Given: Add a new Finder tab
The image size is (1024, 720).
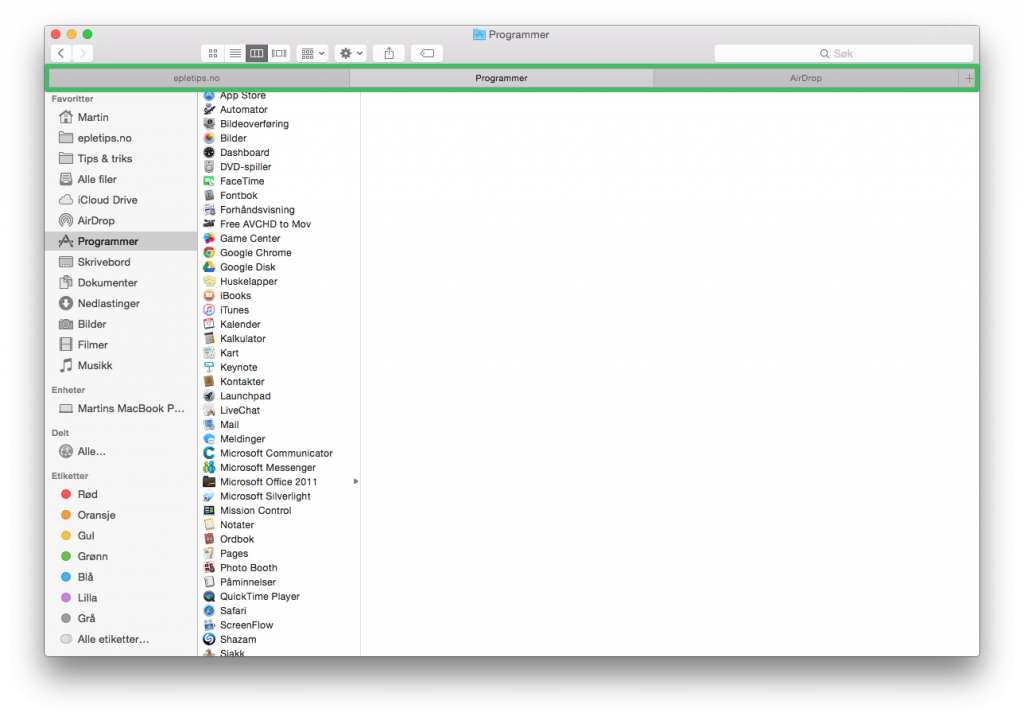Looking at the screenshot, I should coord(968,78).
